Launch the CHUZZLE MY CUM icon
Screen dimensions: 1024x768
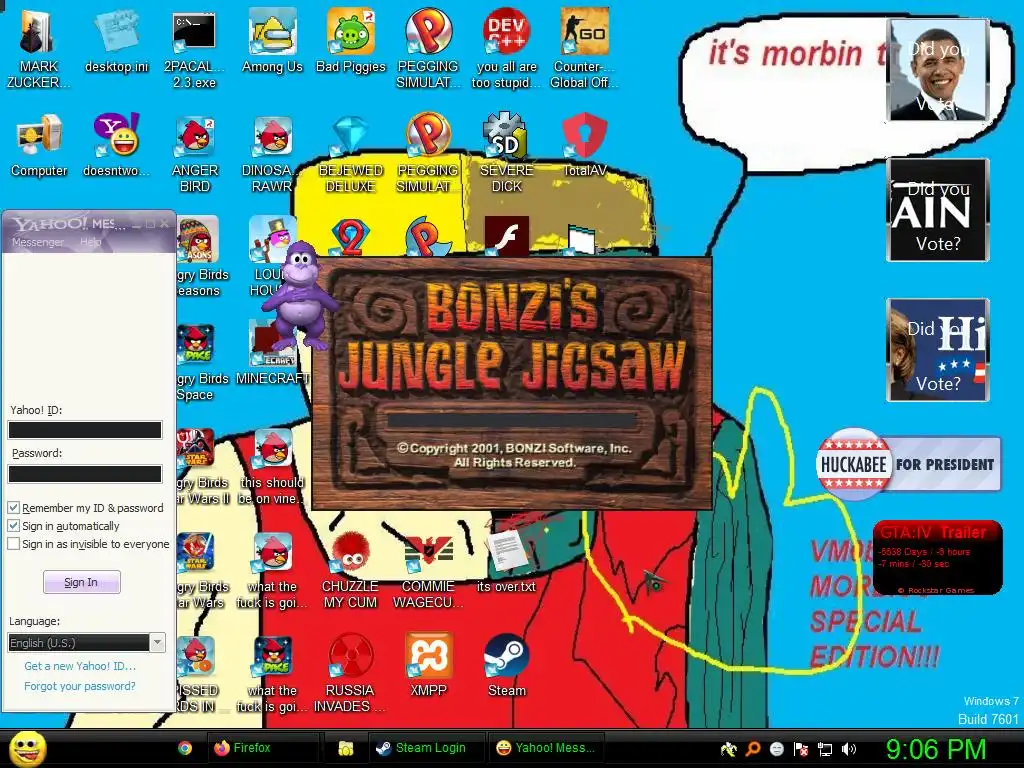tap(351, 569)
